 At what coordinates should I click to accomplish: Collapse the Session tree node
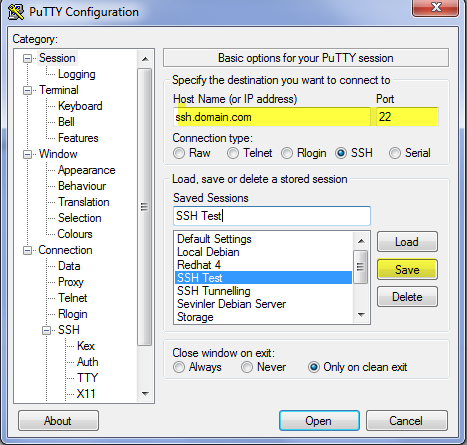pos(27,59)
